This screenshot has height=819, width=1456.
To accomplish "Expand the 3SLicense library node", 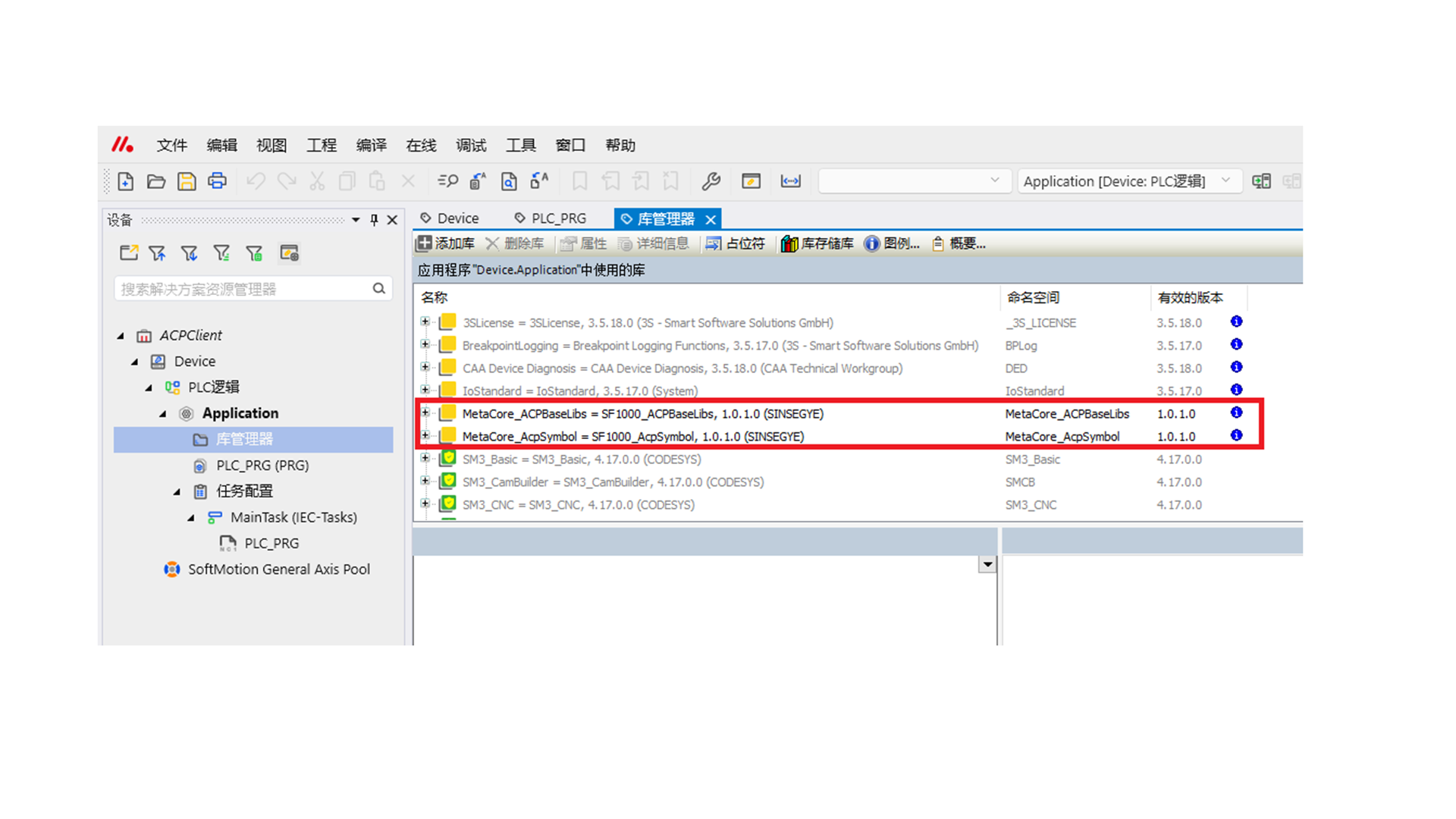I will point(425,322).
